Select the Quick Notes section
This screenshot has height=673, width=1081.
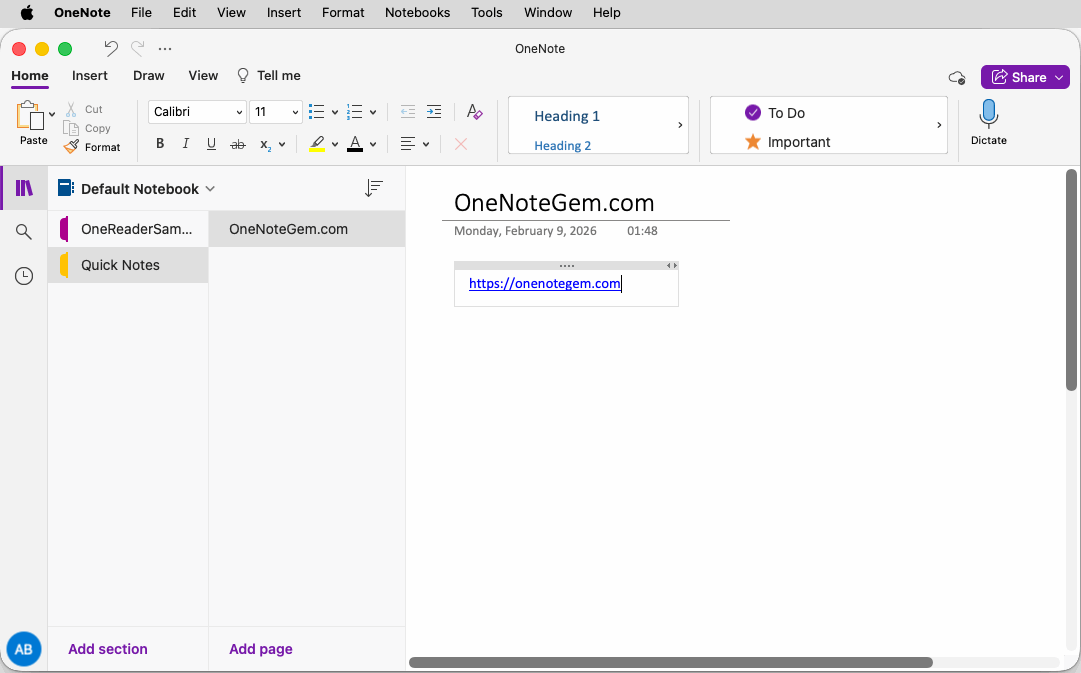120,265
